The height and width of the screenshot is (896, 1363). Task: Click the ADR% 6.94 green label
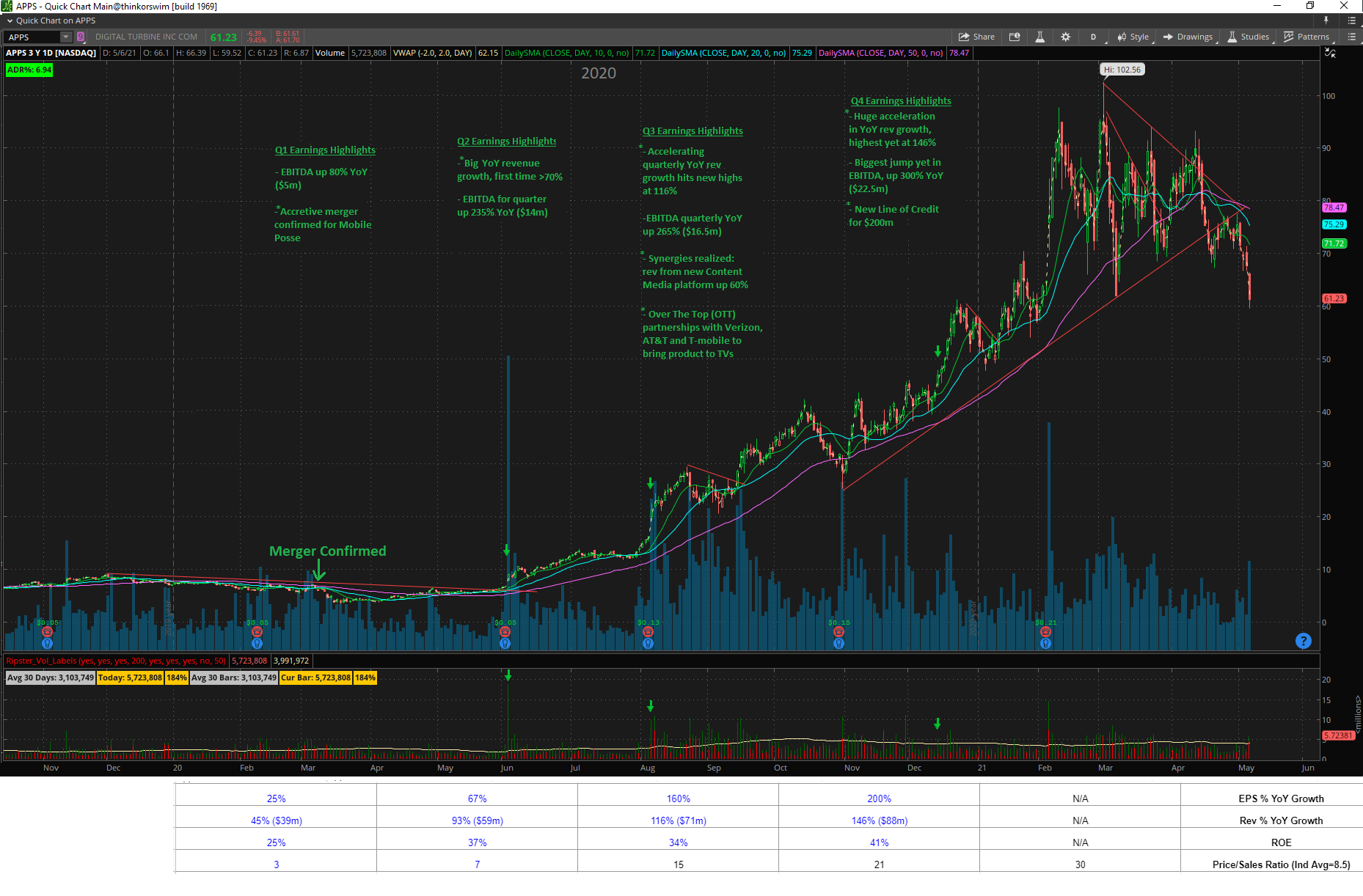(x=29, y=70)
